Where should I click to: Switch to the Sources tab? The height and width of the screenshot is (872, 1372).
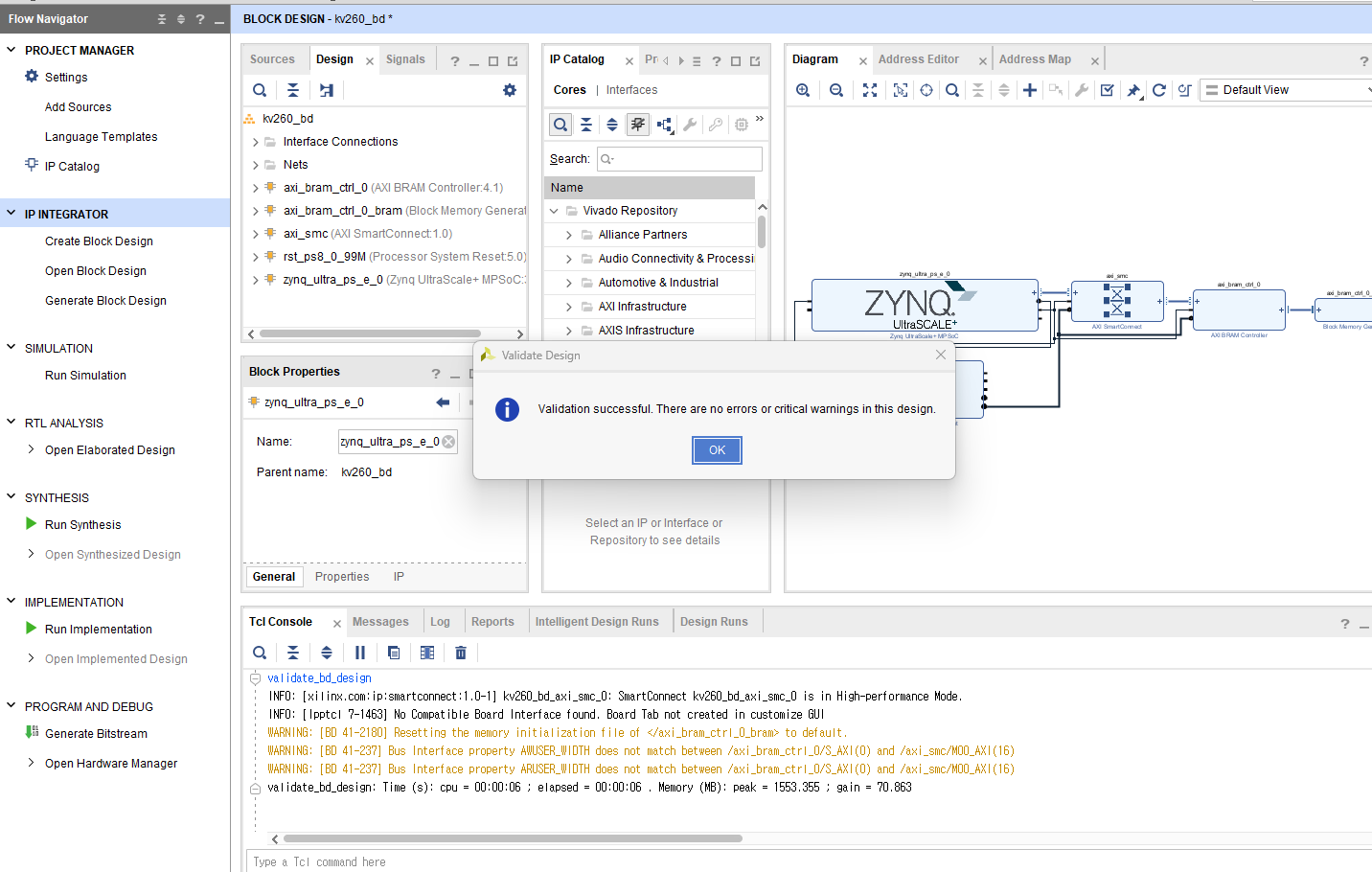point(272,59)
